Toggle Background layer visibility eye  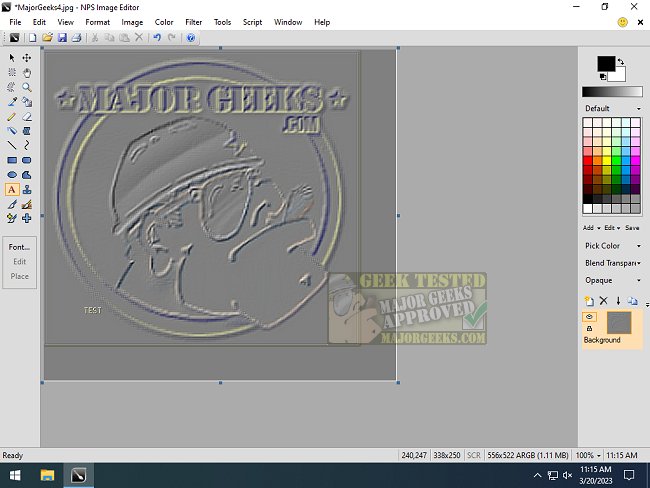[x=589, y=316]
